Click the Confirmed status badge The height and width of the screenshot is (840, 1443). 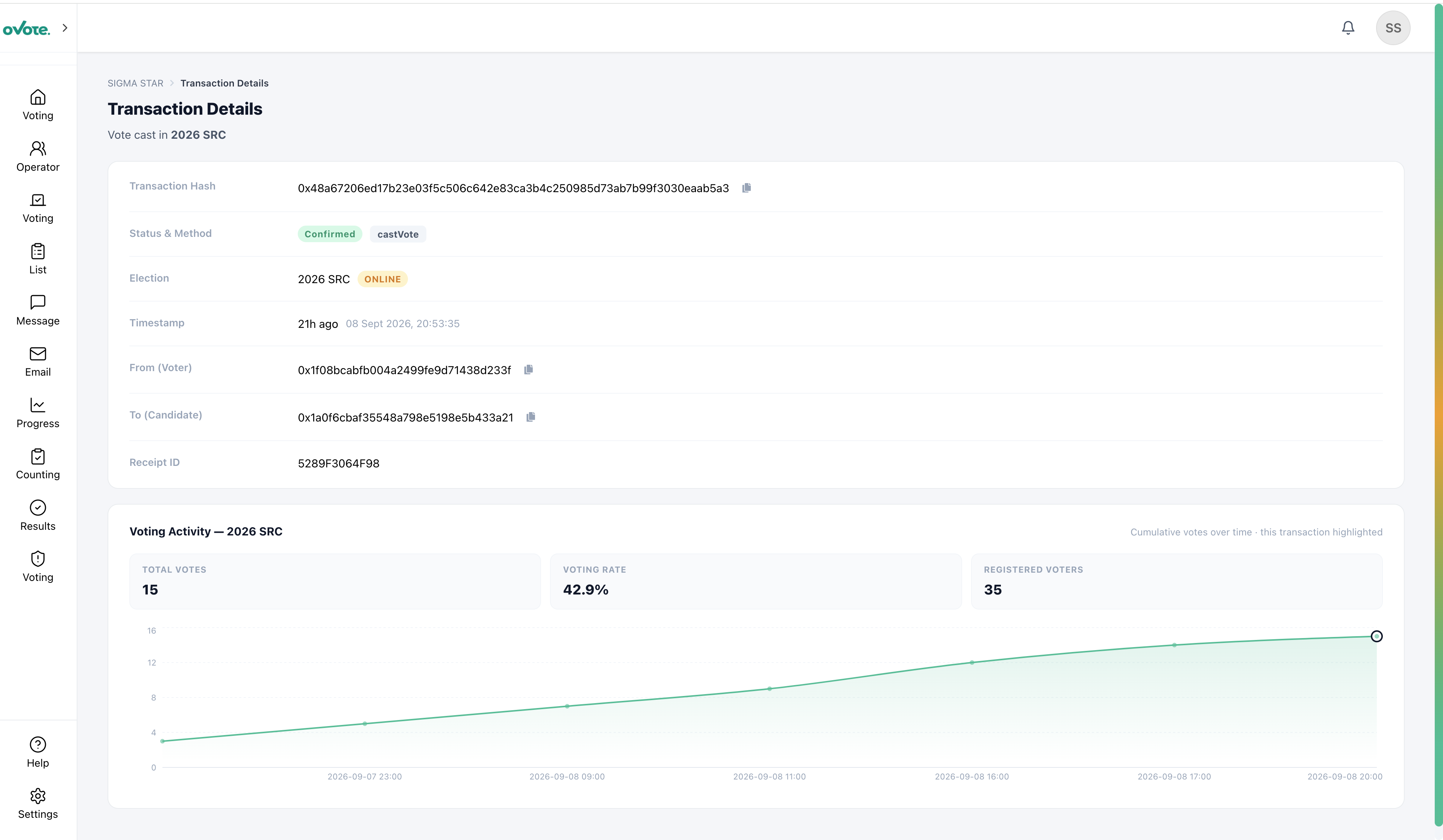tap(330, 234)
